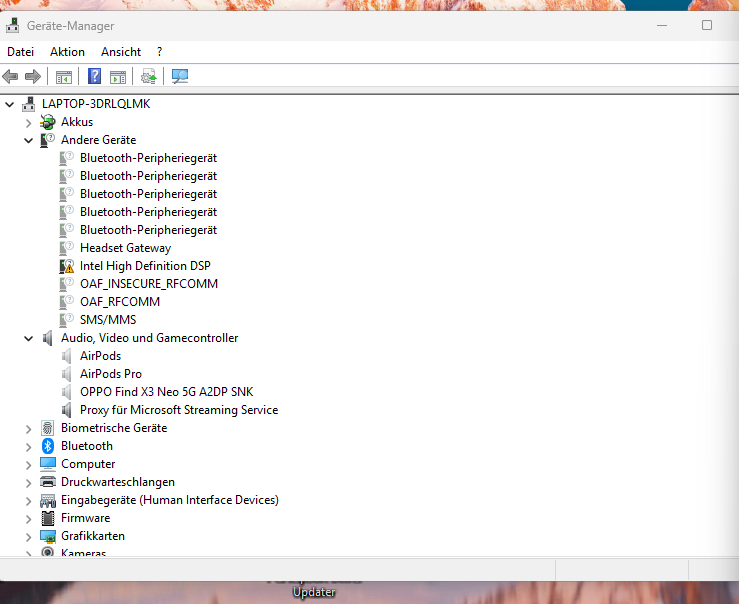The image size is (739, 604).
Task: Click the show/hide console tree icon
Action: [x=64, y=76]
